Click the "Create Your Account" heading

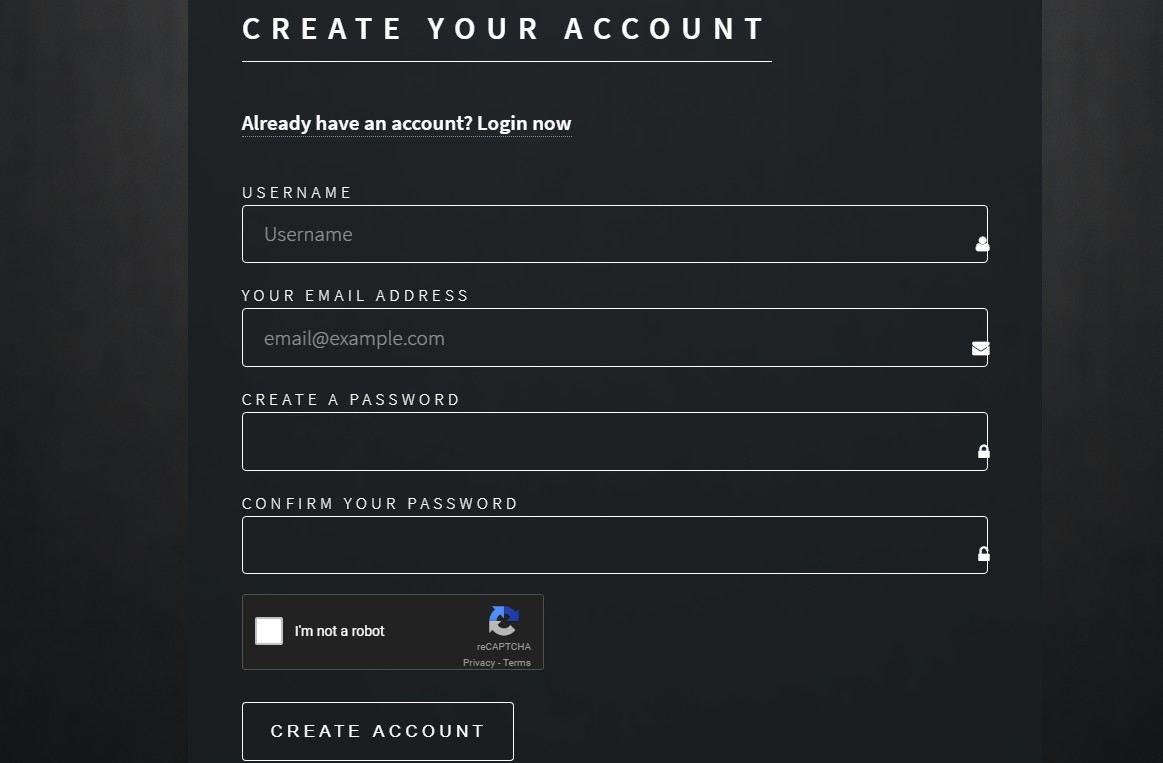[x=504, y=29]
